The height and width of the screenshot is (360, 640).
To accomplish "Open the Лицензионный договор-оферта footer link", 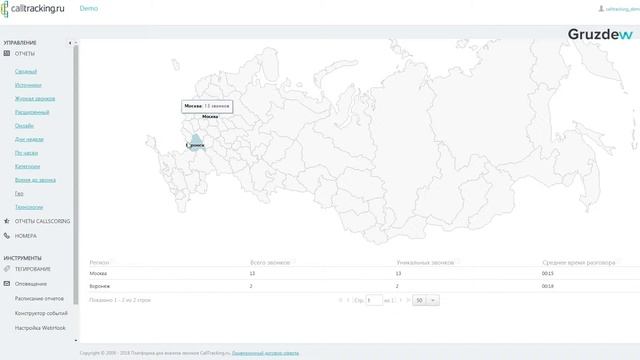I will point(265,353).
